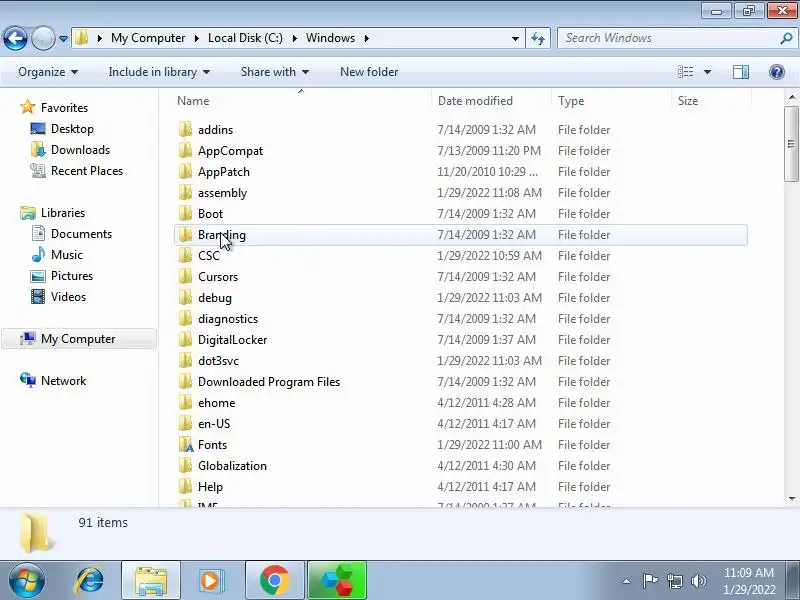Open the Videos library

coord(68,296)
